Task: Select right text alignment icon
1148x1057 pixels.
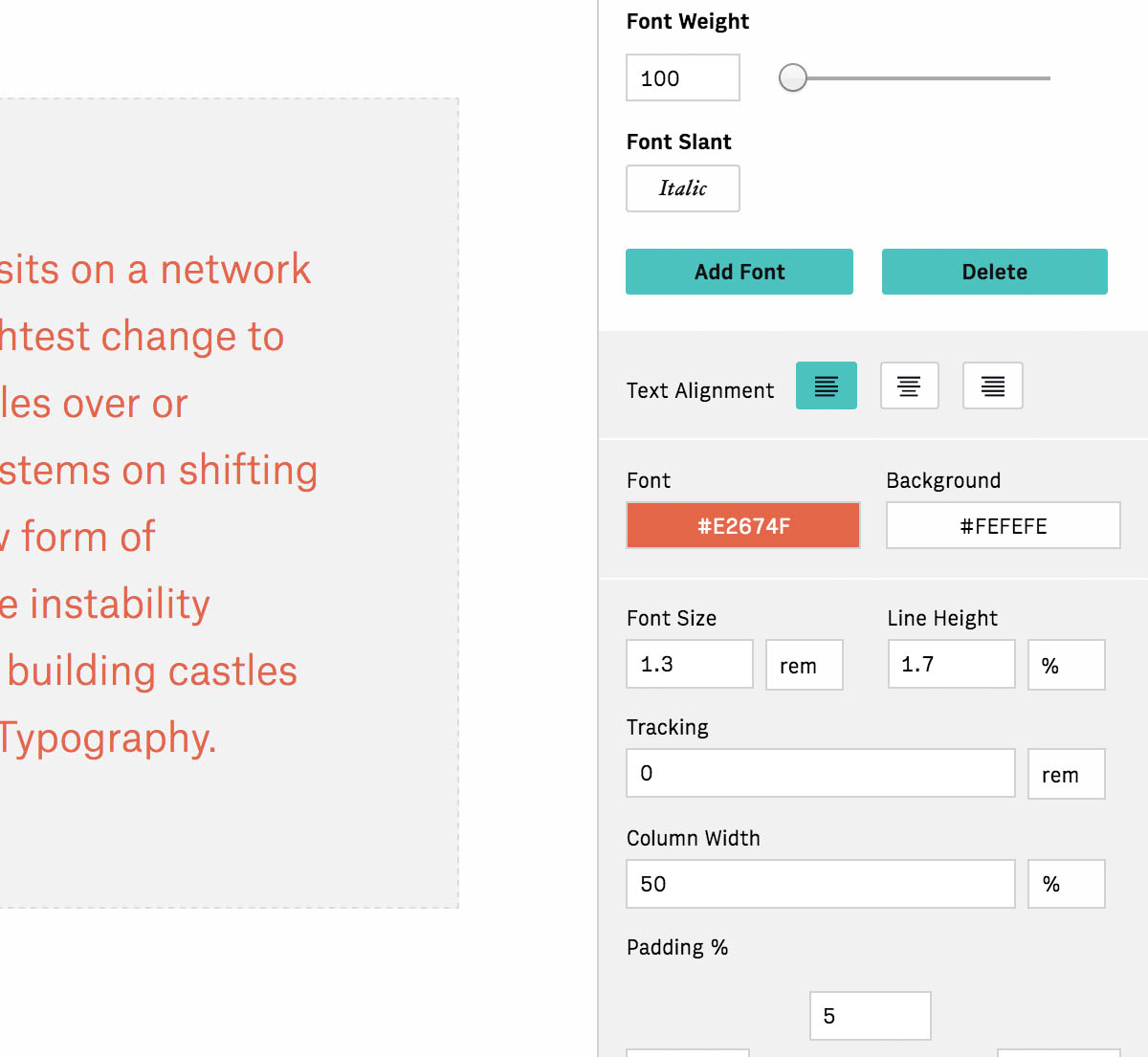Action: (992, 386)
